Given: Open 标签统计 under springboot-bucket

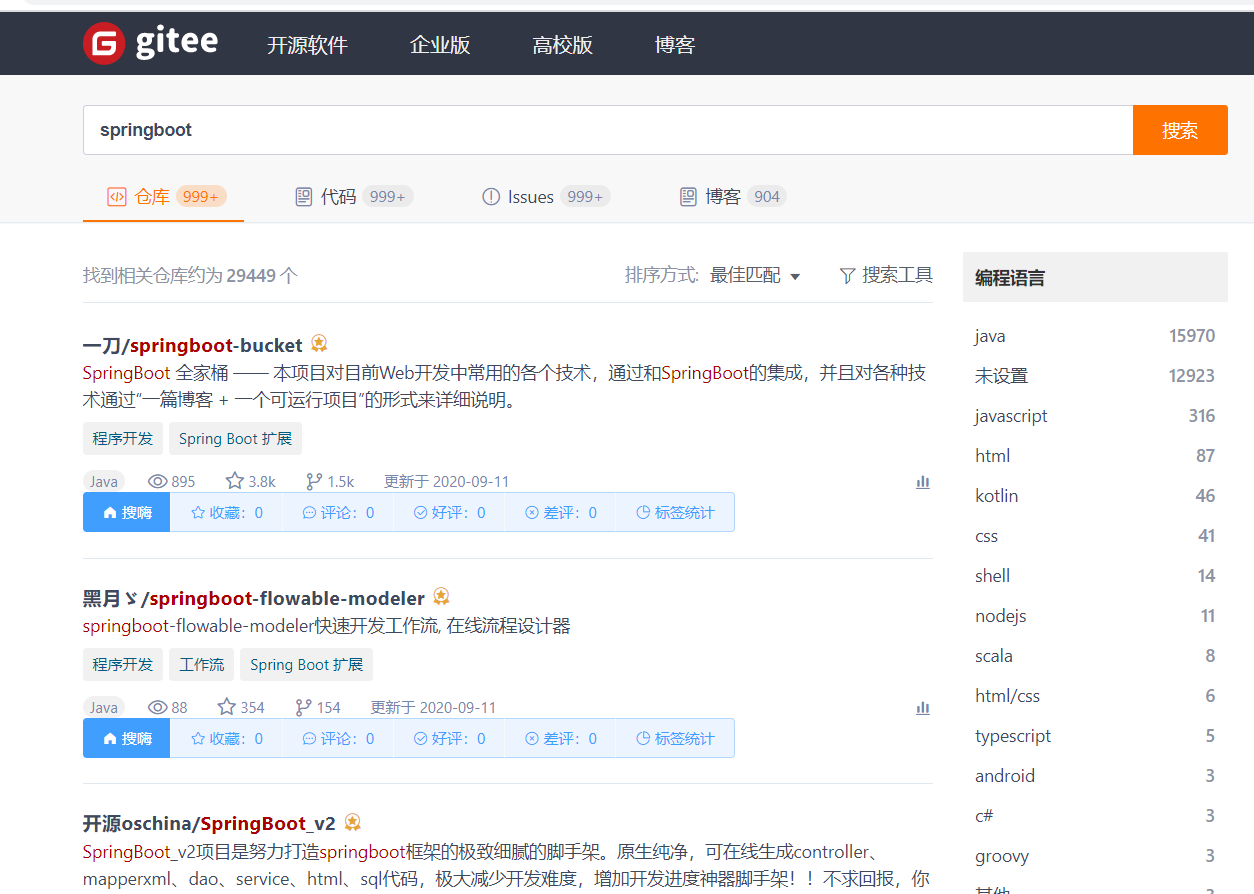Looking at the screenshot, I should 675,513.
